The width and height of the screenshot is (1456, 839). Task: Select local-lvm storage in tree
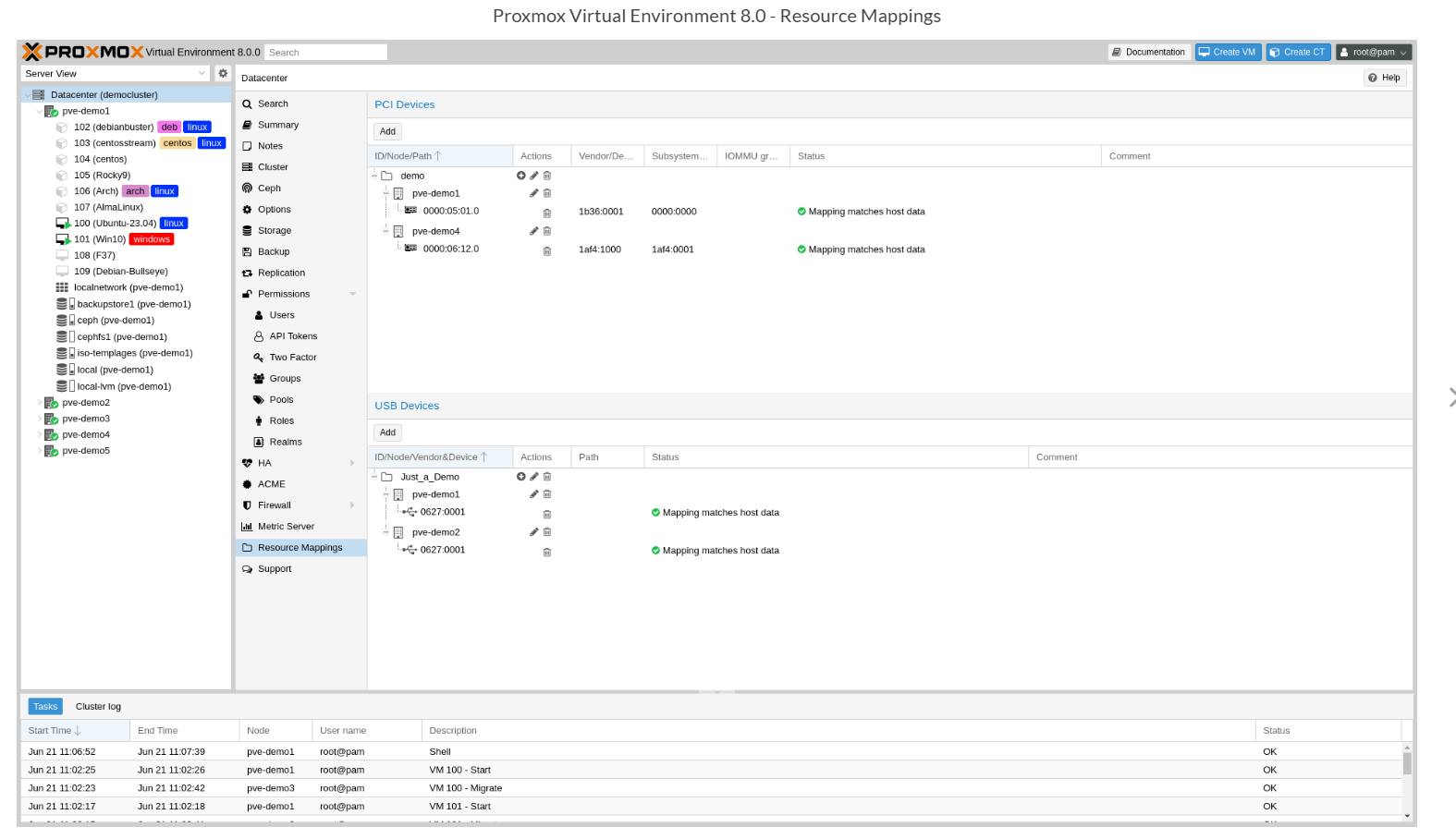[x=126, y=386]
